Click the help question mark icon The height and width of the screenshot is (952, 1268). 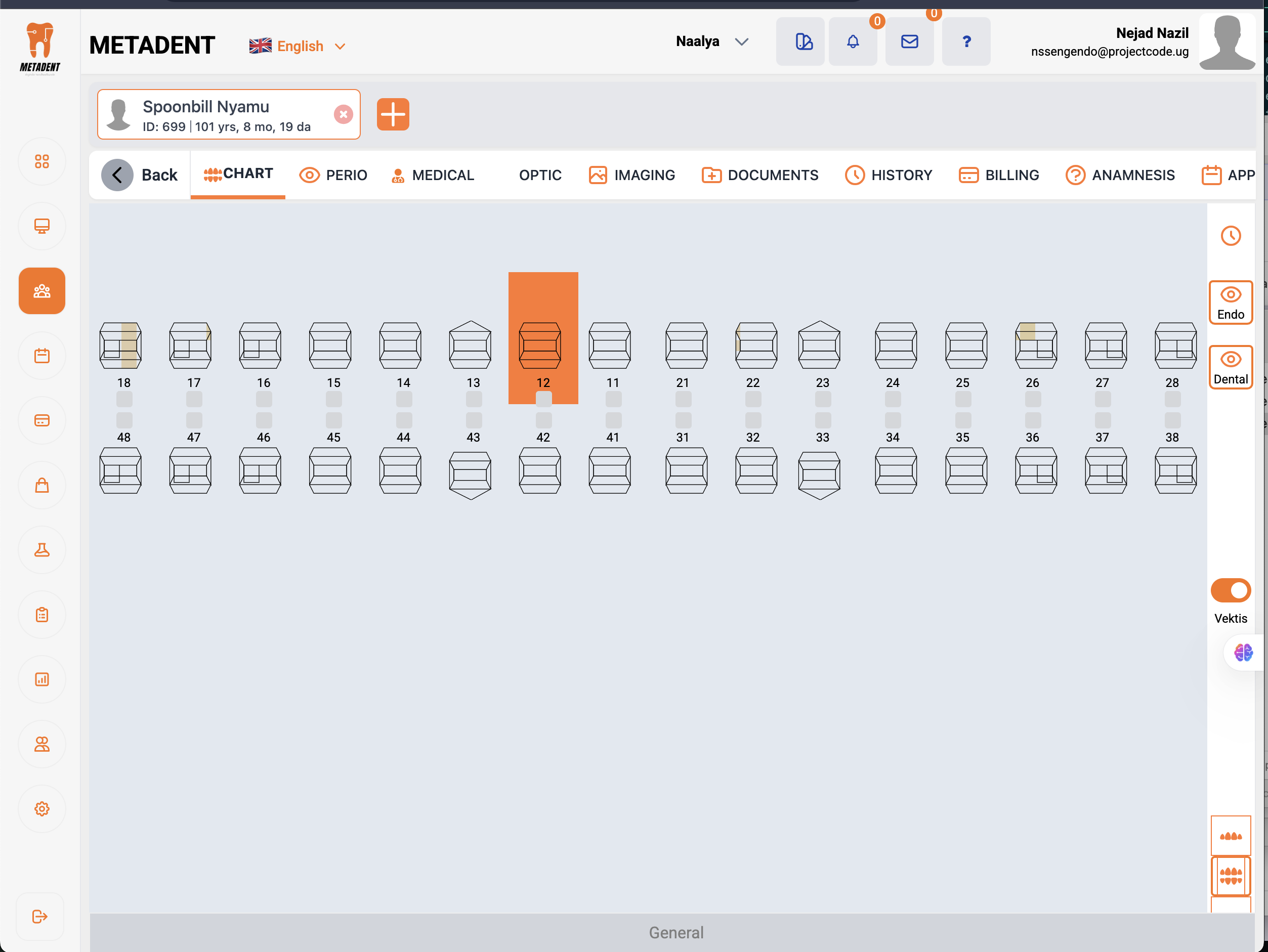(966, 41)
